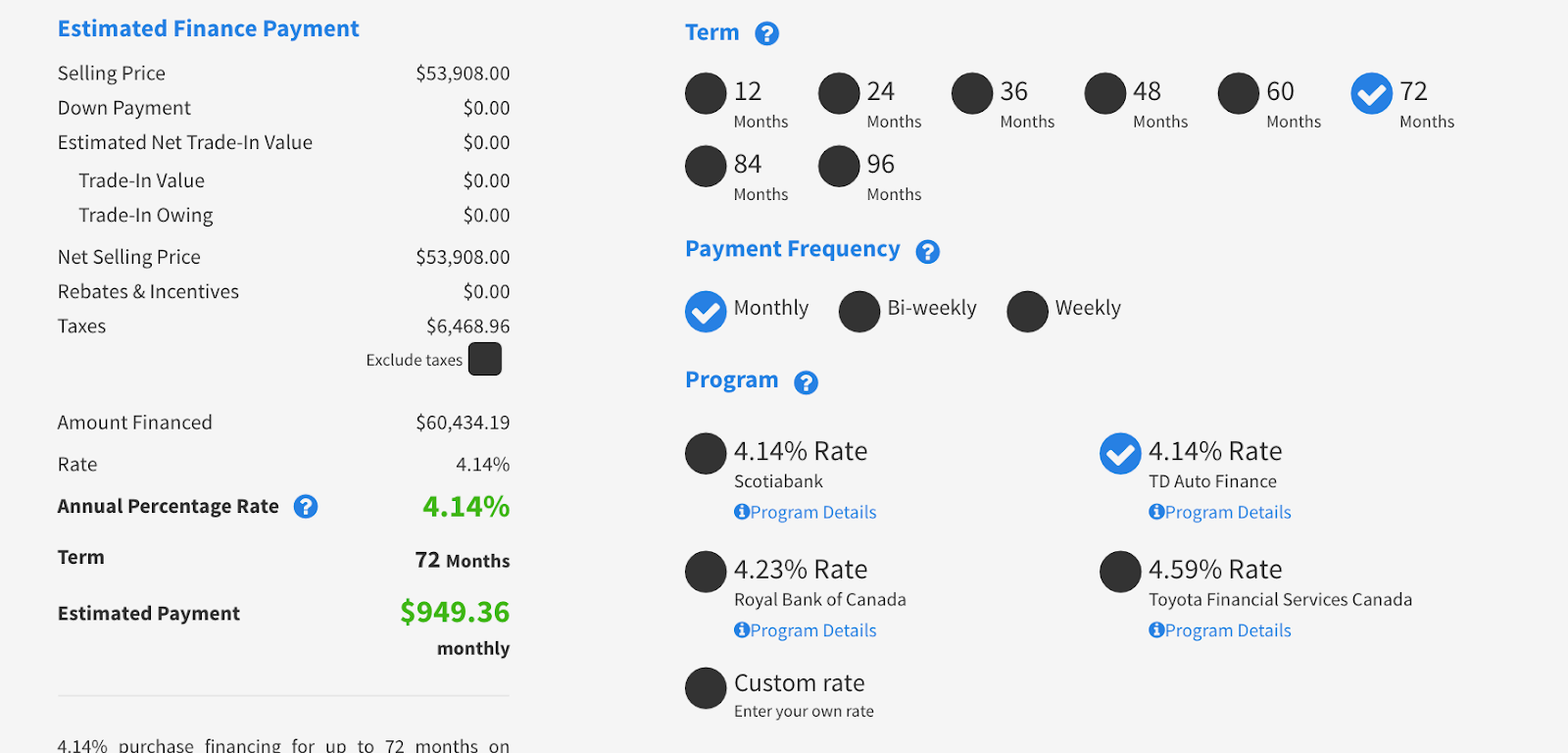Screen dimensions: 1568x753
Task: Select Weekly payment frequency
Action: [x=1027, y=312]
